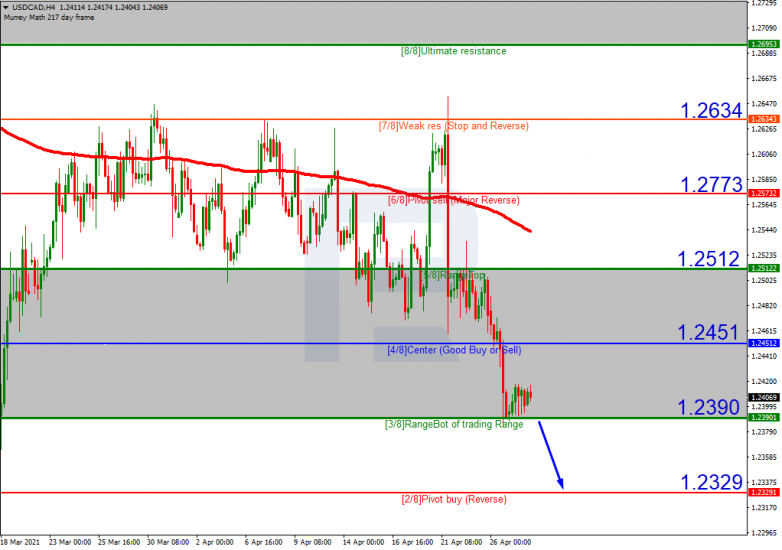
Task: Select the large blue 1.2773 annotation
Action: (711, 184)
